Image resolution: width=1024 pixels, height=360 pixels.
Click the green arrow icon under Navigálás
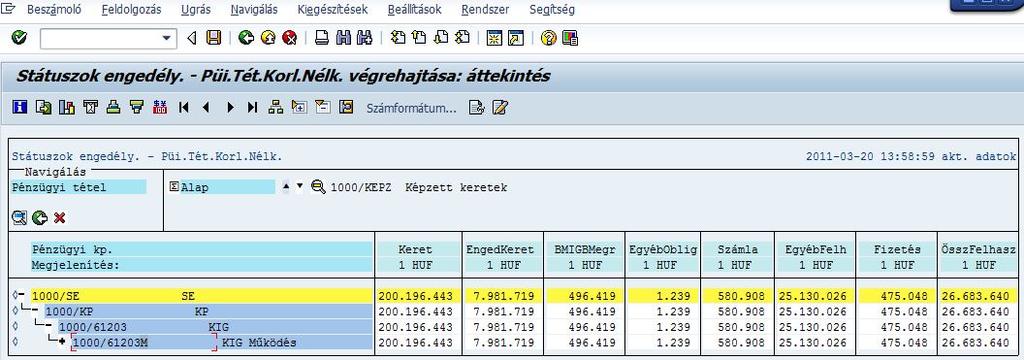point(40,218)
